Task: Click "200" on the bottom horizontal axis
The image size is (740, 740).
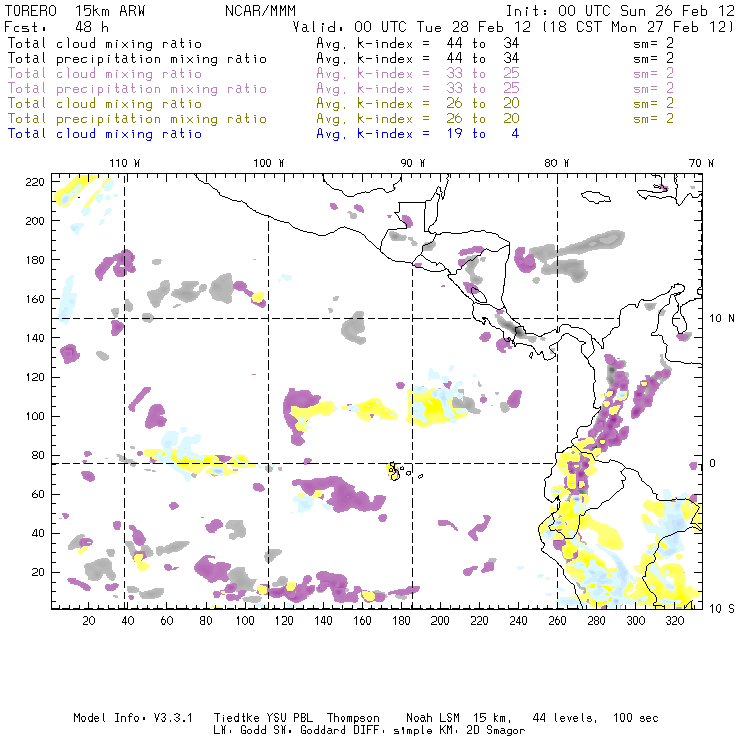Action: pyautogui.click(x=440, y=621)
